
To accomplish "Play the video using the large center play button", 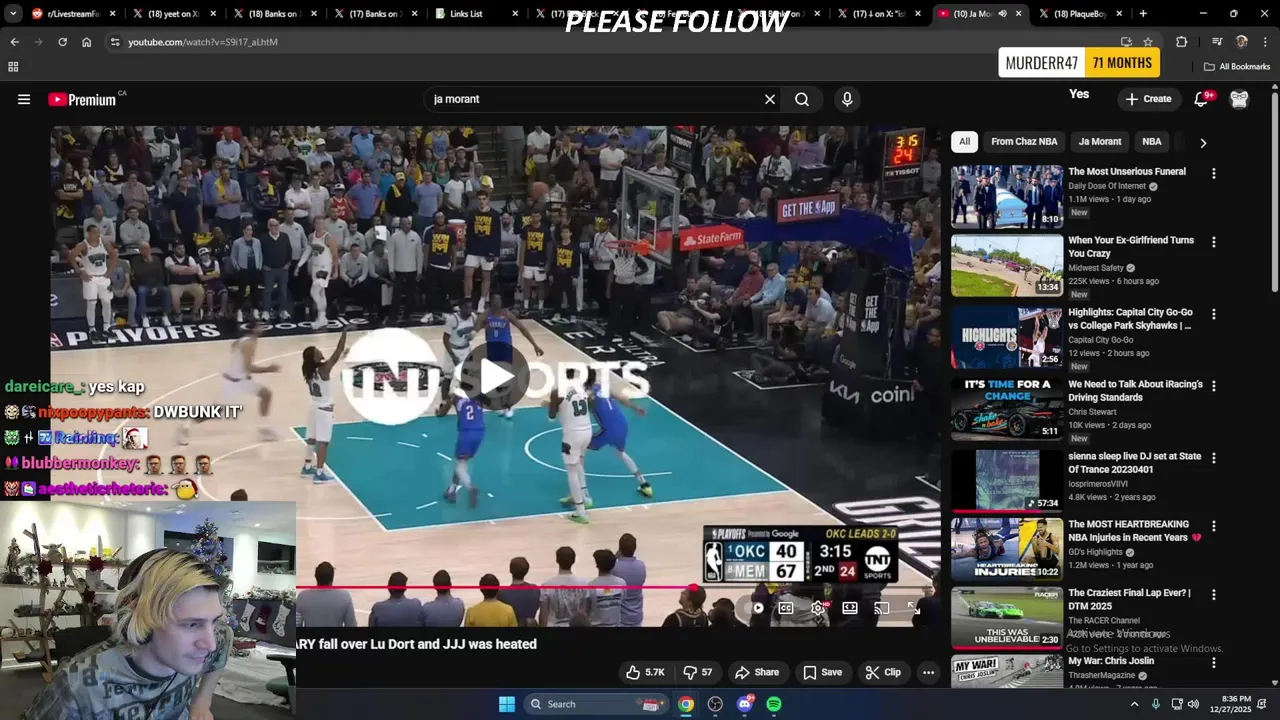I will (x=497, y=376).
